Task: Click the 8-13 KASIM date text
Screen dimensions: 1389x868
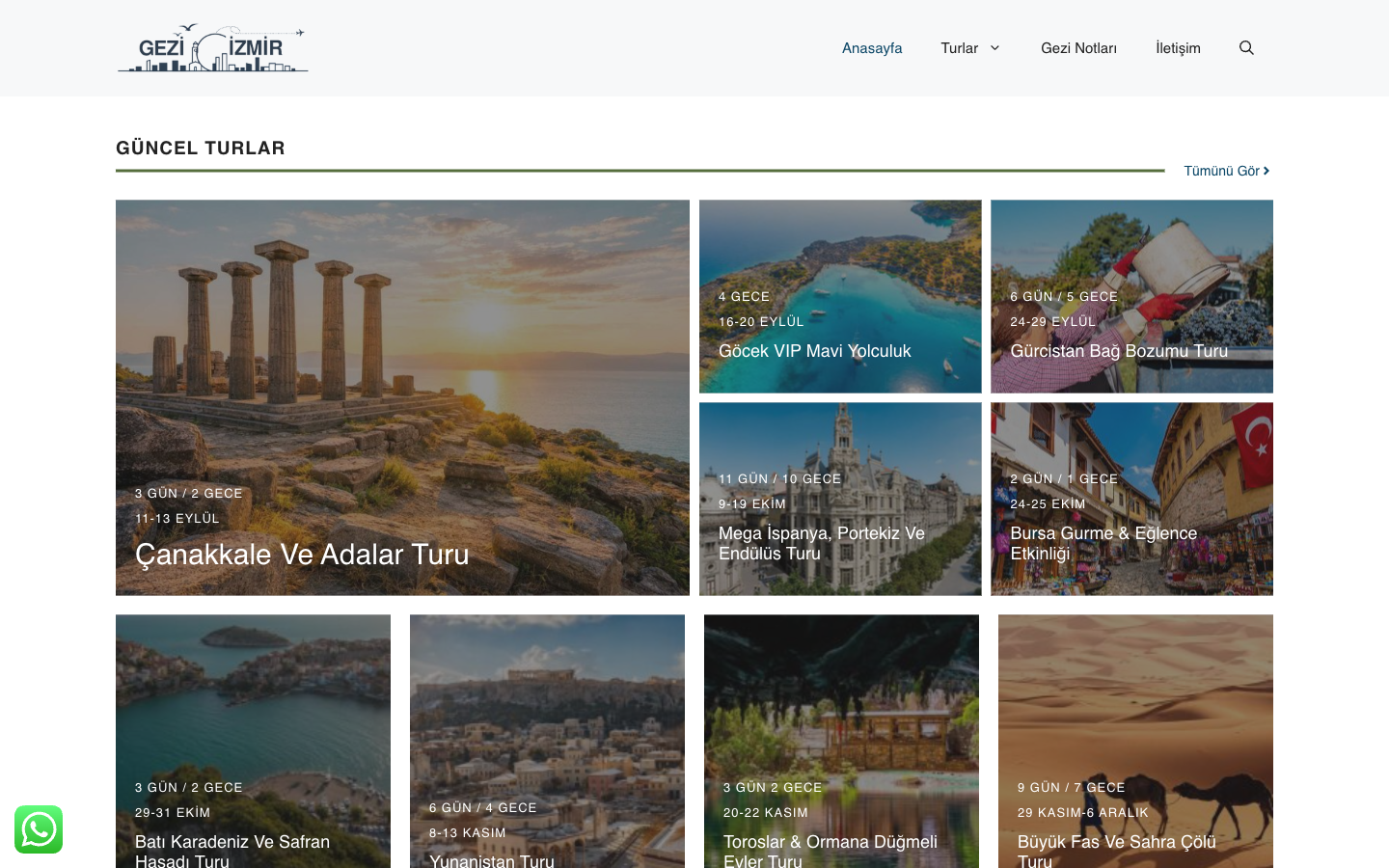Action: coord(468,832)
